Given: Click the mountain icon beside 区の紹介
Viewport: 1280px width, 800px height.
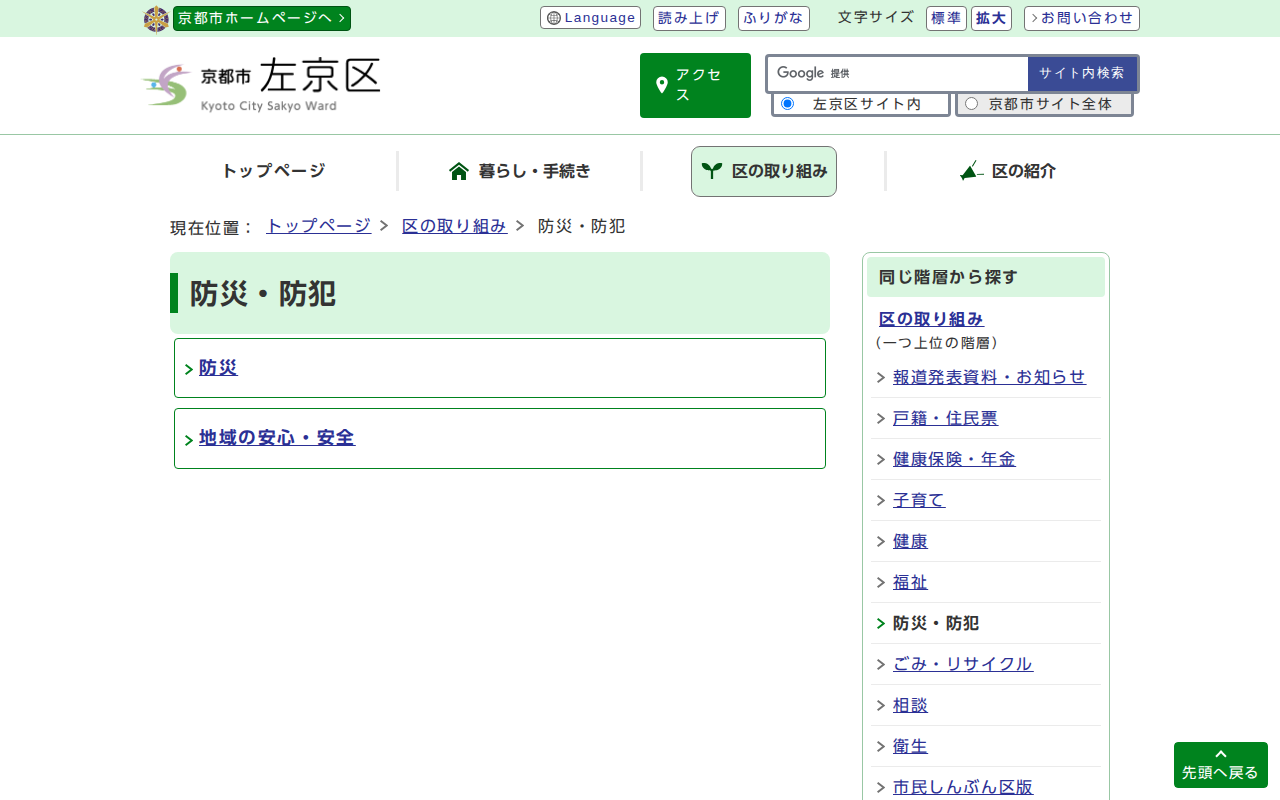Looking at the screenshot, I should (x=971, y=171).
